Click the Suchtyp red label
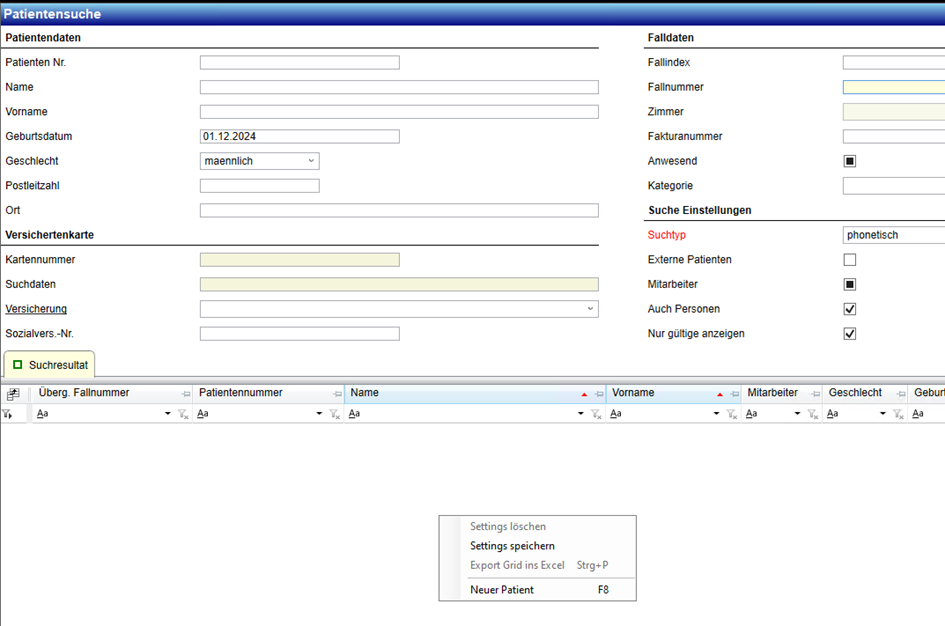 (667, 235)
